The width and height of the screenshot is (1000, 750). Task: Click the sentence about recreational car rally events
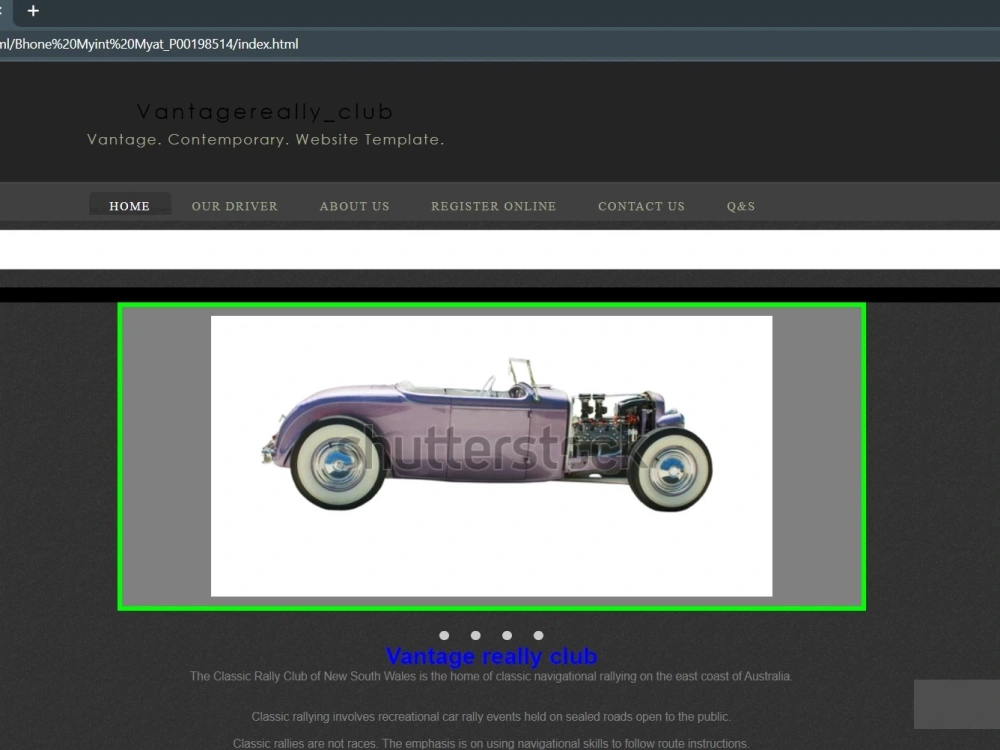(491, 716)
